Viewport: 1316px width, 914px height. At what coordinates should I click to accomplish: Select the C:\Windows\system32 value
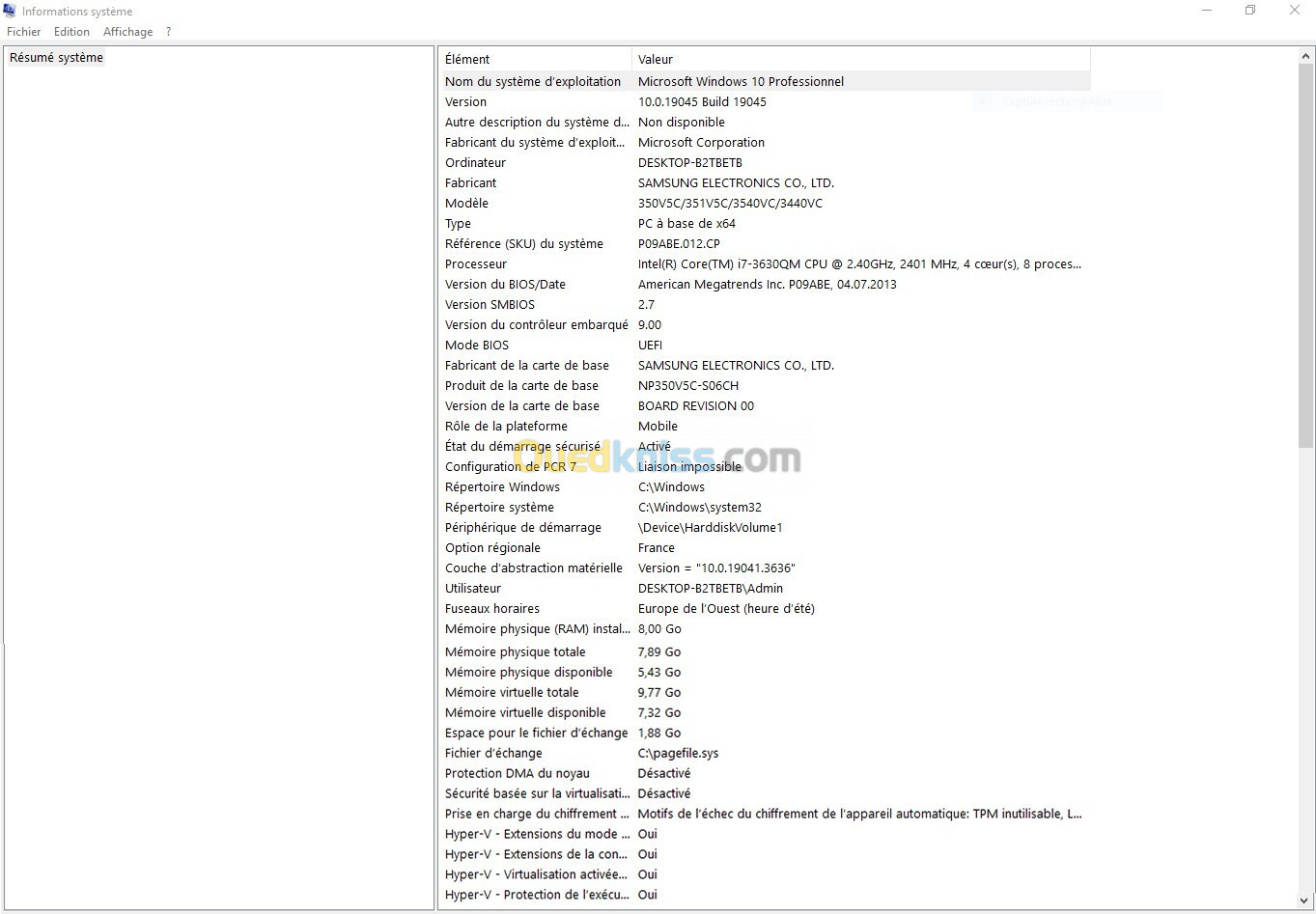[700, 508]
